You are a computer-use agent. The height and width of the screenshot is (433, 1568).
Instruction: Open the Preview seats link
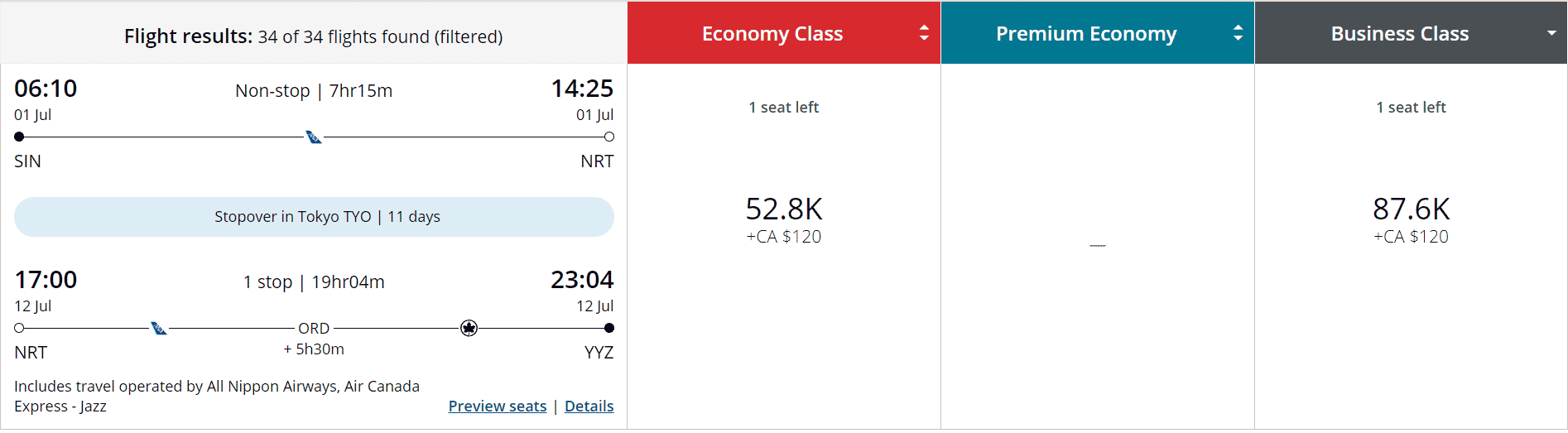[497, 407]
